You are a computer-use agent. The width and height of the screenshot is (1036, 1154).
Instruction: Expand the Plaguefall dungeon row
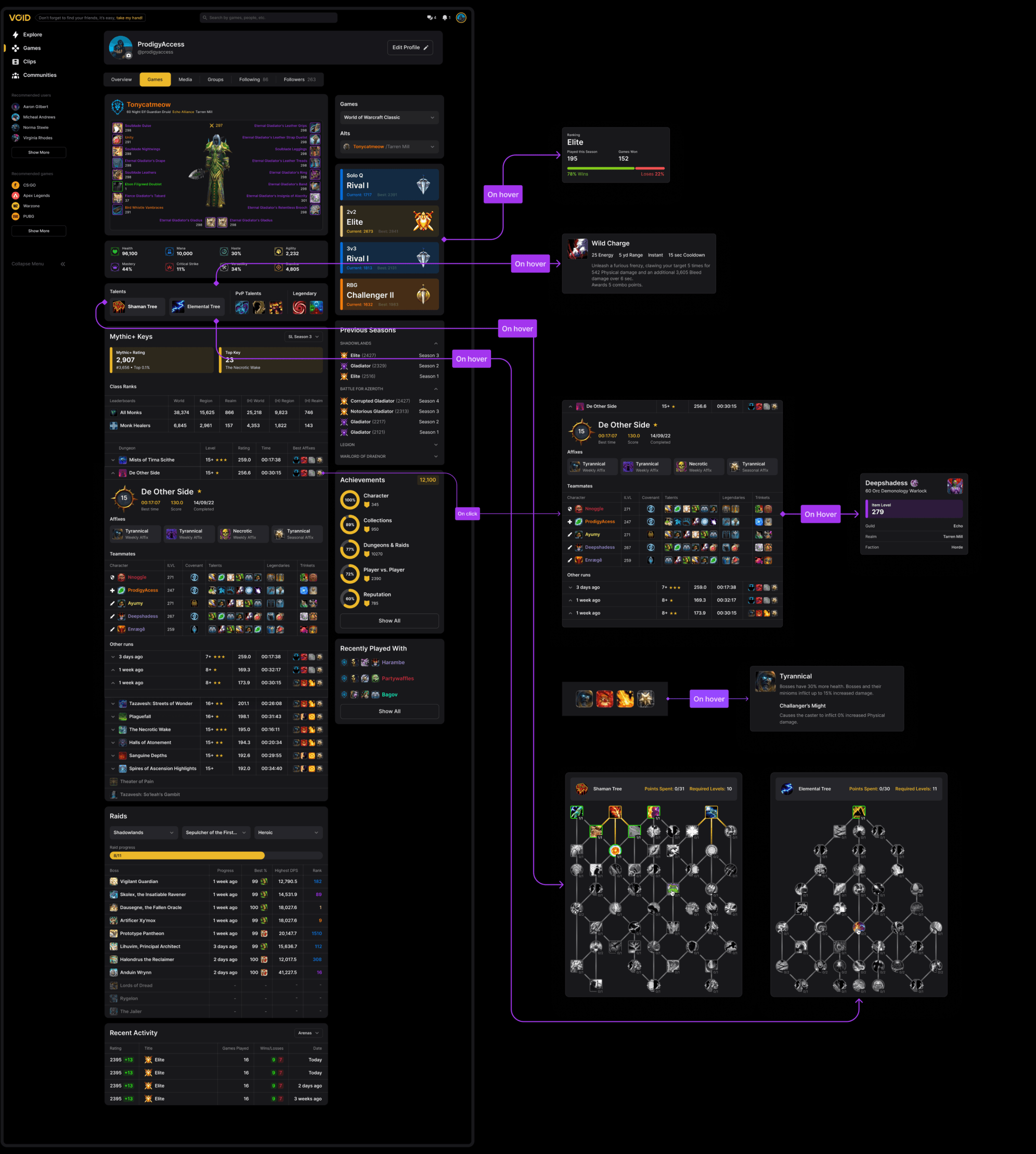113,717
